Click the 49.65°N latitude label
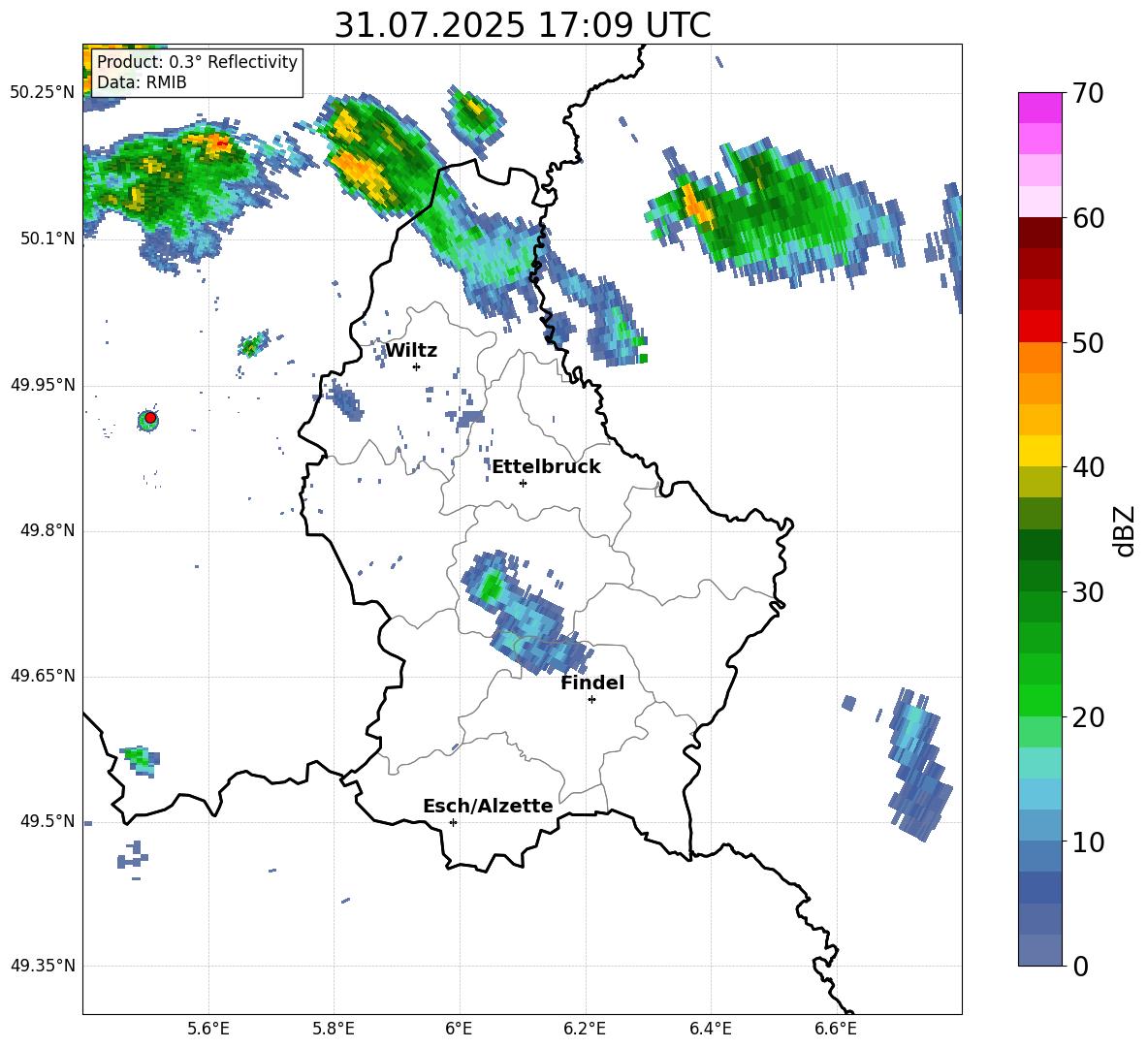 (43, 676)
